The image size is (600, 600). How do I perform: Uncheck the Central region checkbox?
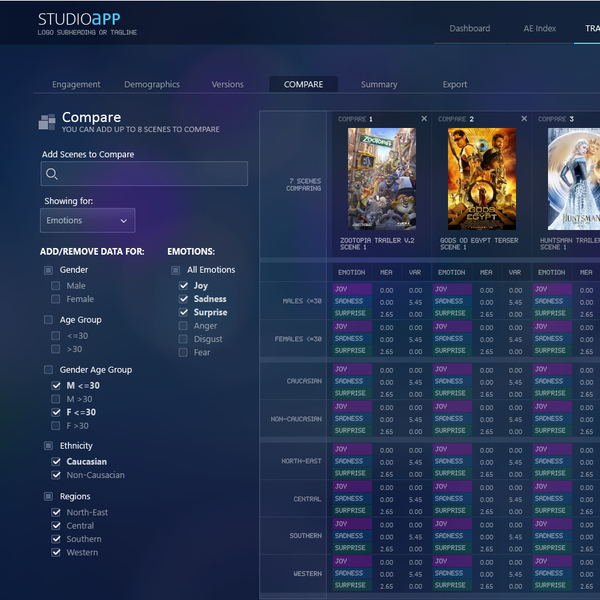click(56, 525)
